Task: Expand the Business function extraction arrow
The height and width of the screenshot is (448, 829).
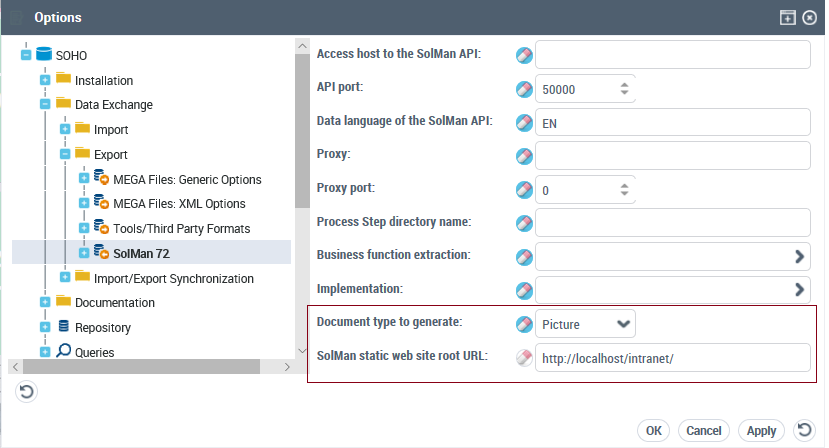Action: (800, 256)
